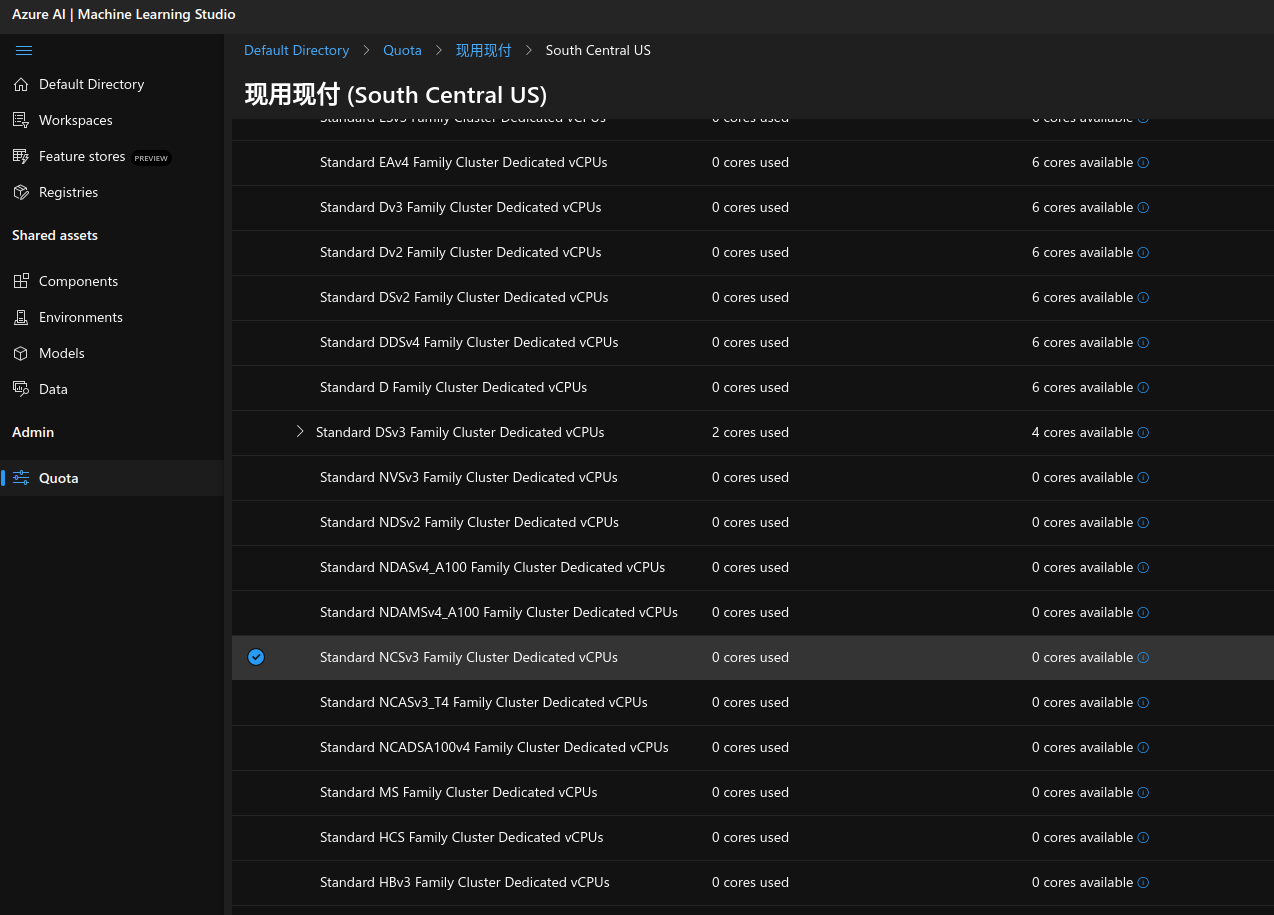This screenshot has width=1274, height=915.
Task: Click info icon for DSv3 cores available
Action: click(1143, 432)
